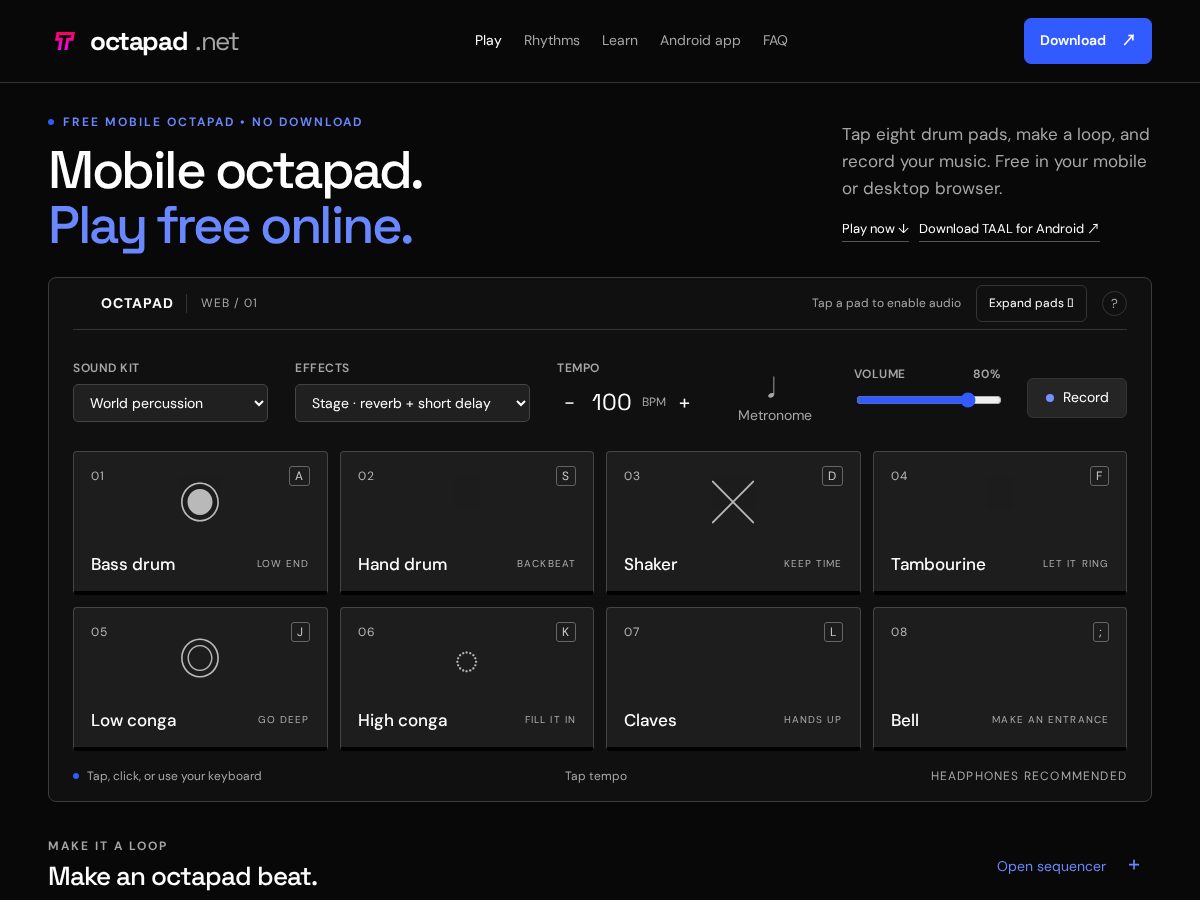
Task: Click the K key badge on High conga
Action: 566,632
